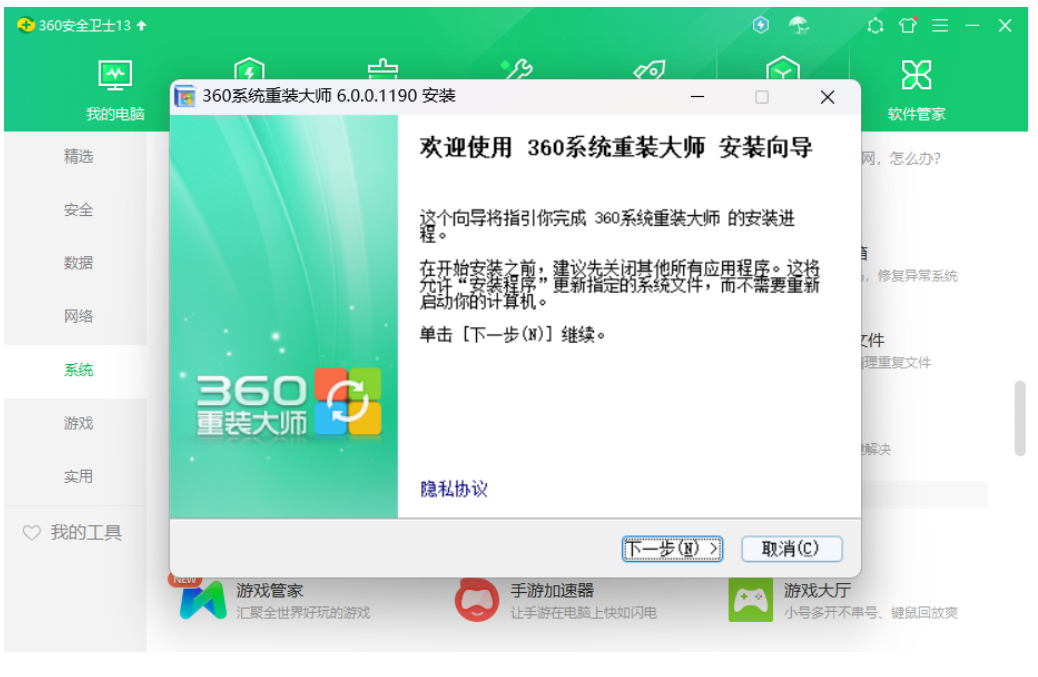This screenshot has width=1038, height=677.
Task: Close the 360系统重装大师 installer dialog
Action: tap(827, 97)
